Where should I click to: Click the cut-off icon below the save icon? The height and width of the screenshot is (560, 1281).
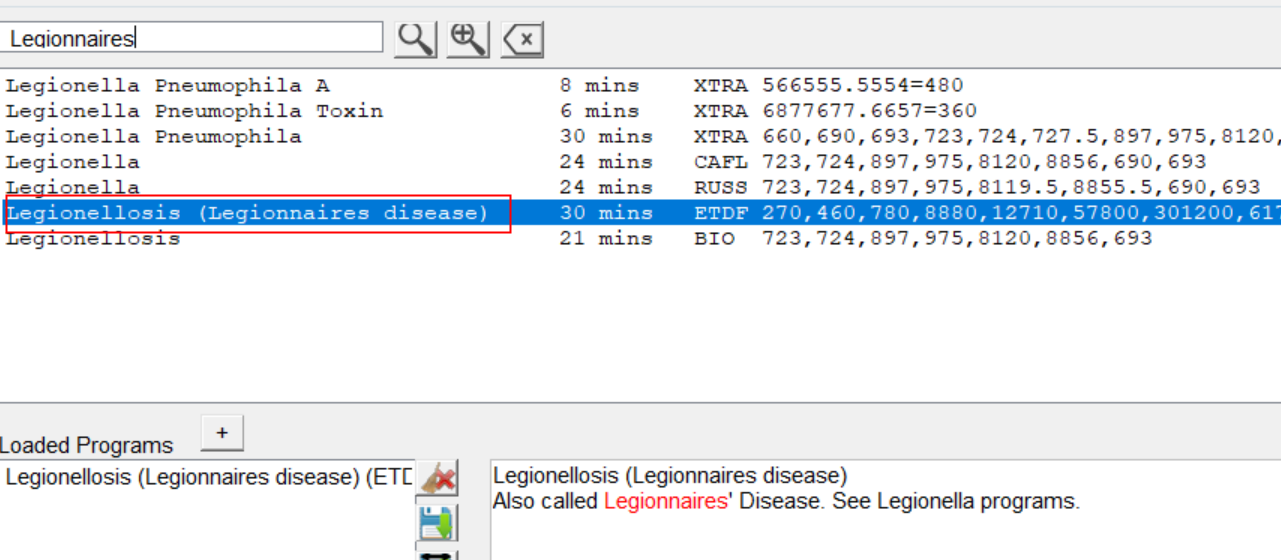[x=437, y=554]
